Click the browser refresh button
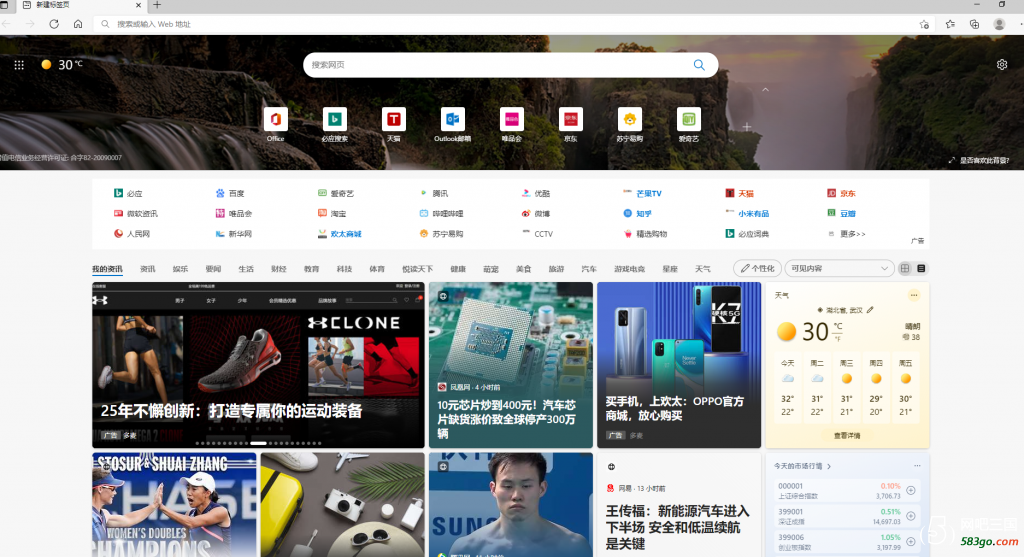The width and height of the screenshot is (1024, 557). [54, 24]
